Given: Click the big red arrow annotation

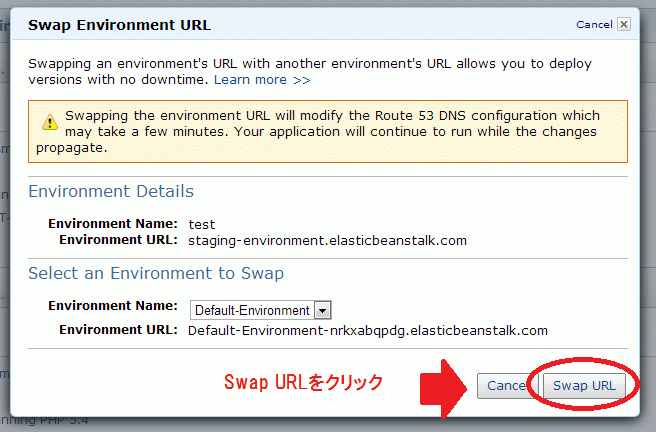Looking at the screenshot, I should pyautogui.click(x=443, y=389).
